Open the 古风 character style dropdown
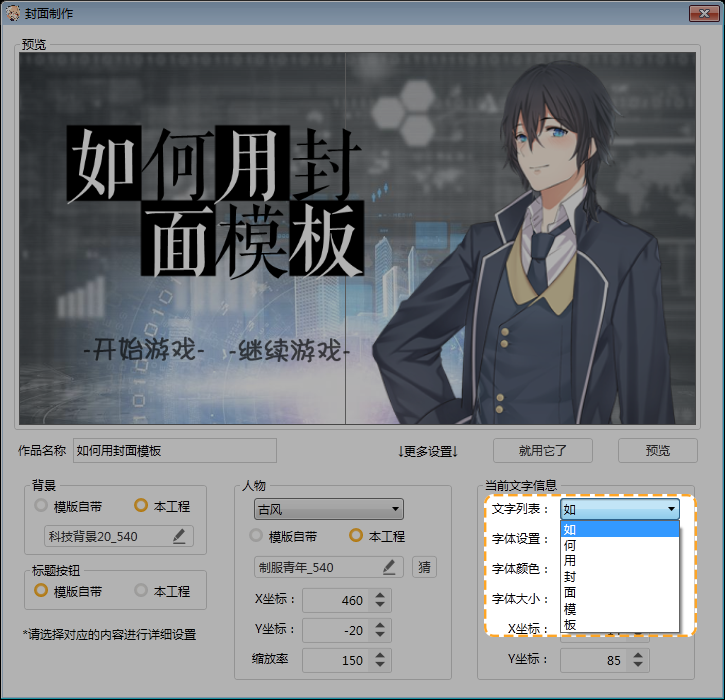 pyautogui.click(x=328, y=509)
